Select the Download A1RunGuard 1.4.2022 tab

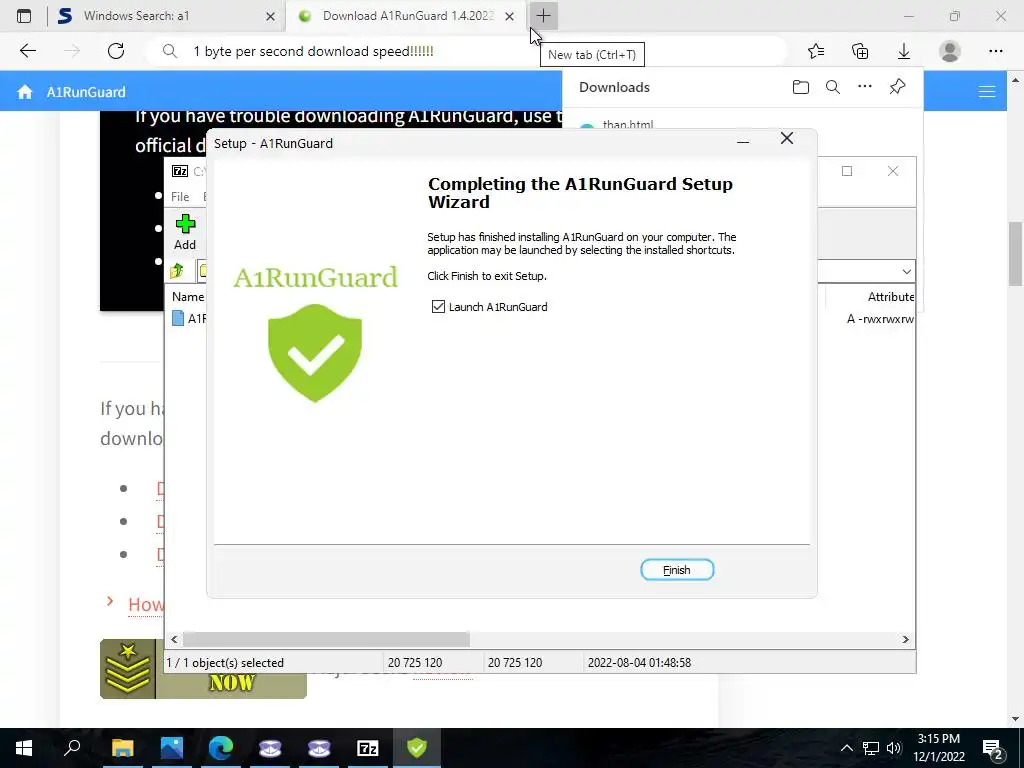[408, 16]
